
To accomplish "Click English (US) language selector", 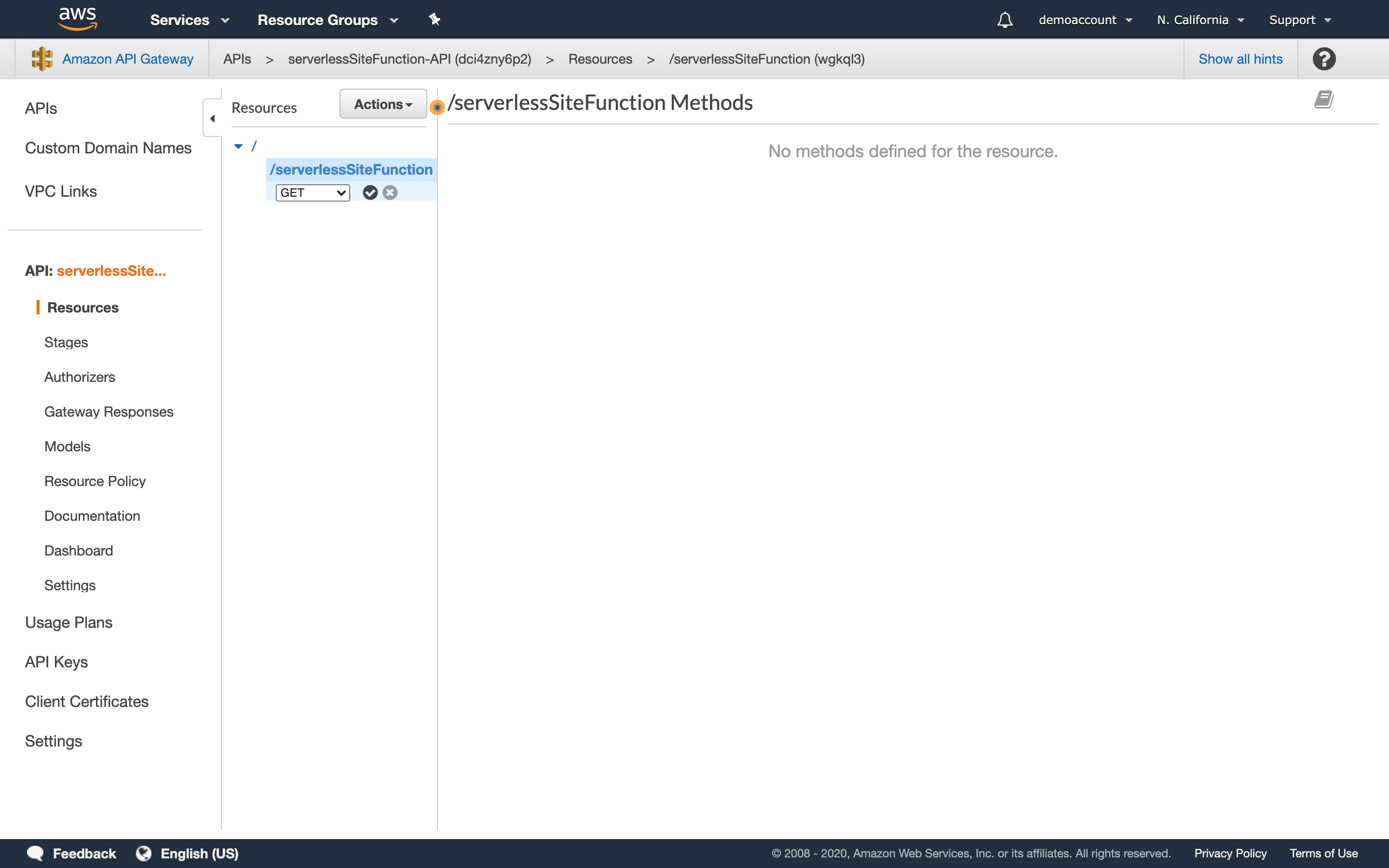I will click(x=199, y=853).
